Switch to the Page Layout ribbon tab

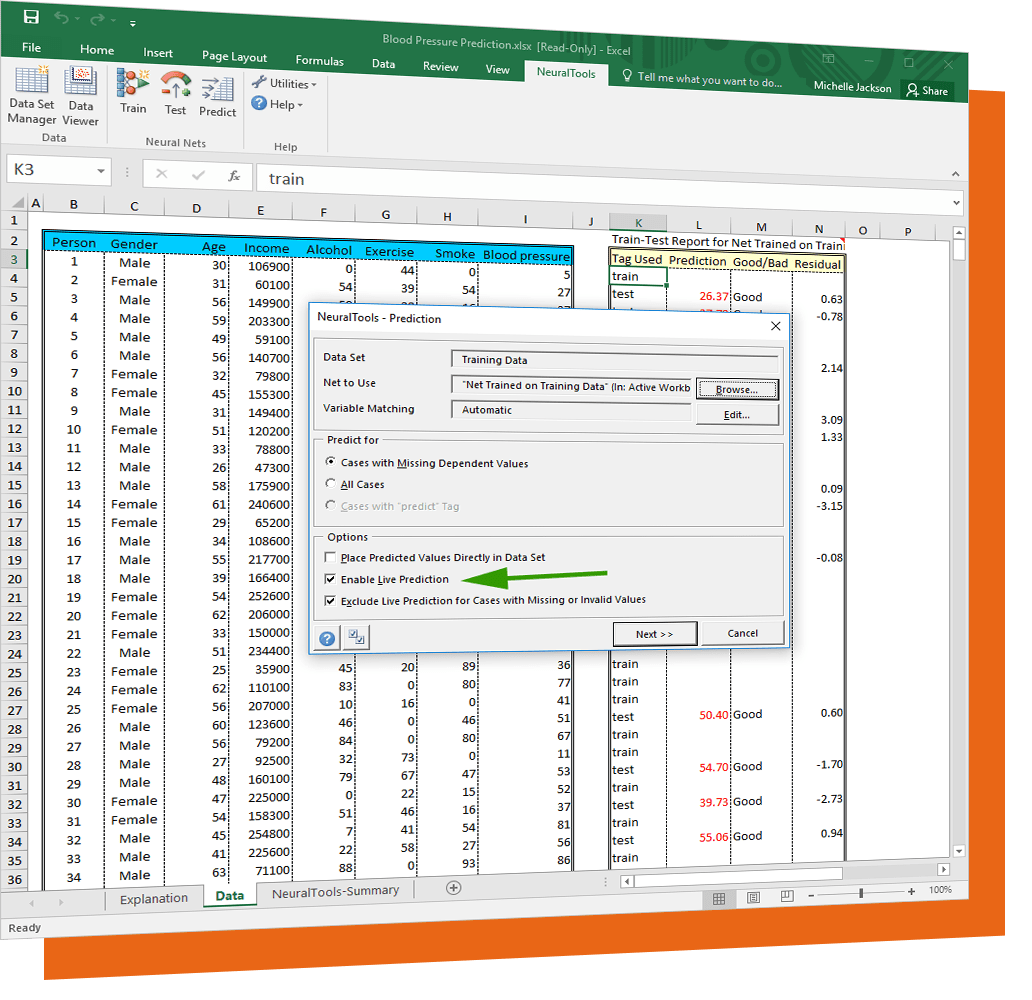pos(234,57)
